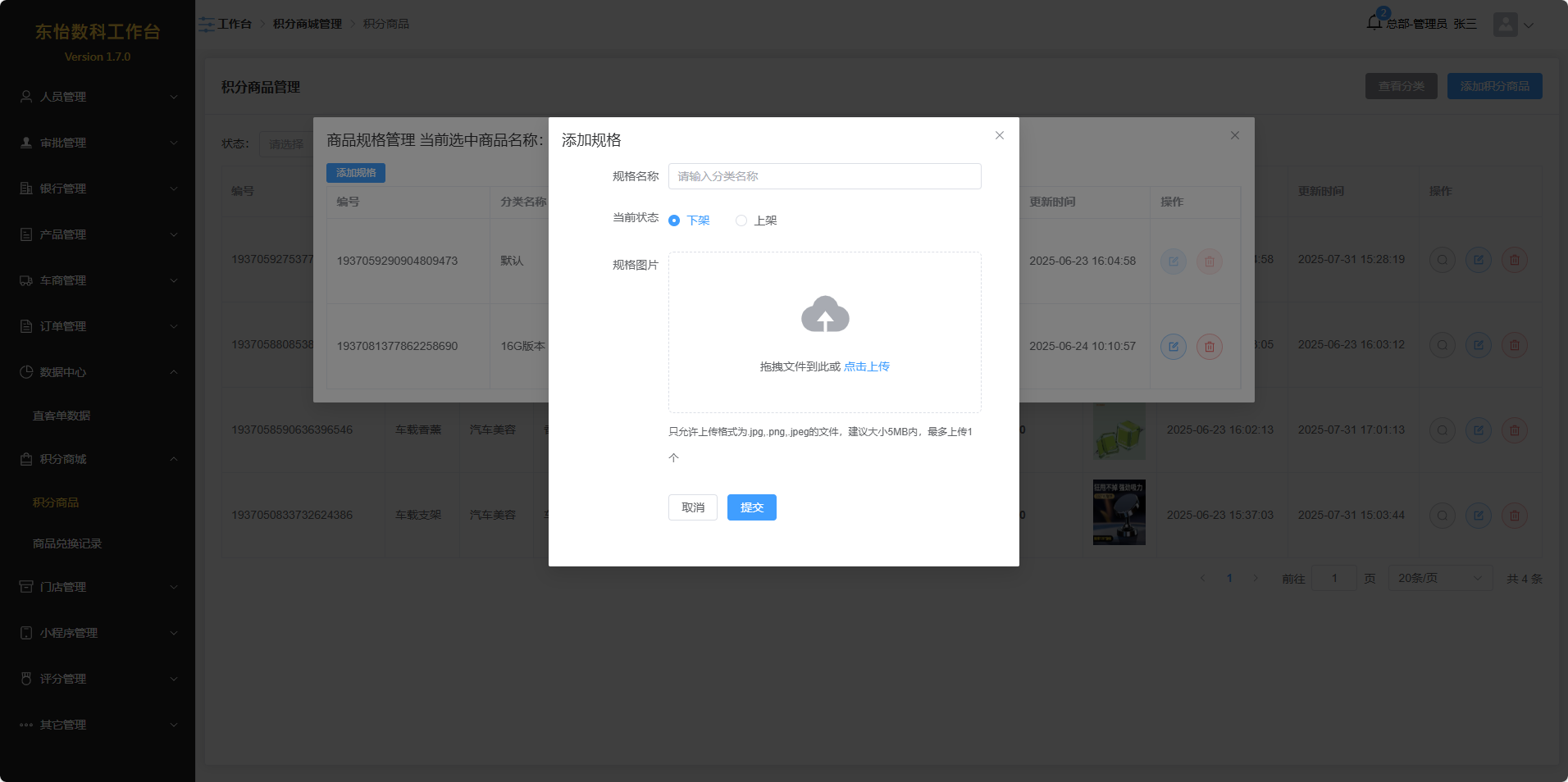
Task: Open the 20条/页 page size dropdown
Action: [x=1439, y=578]
